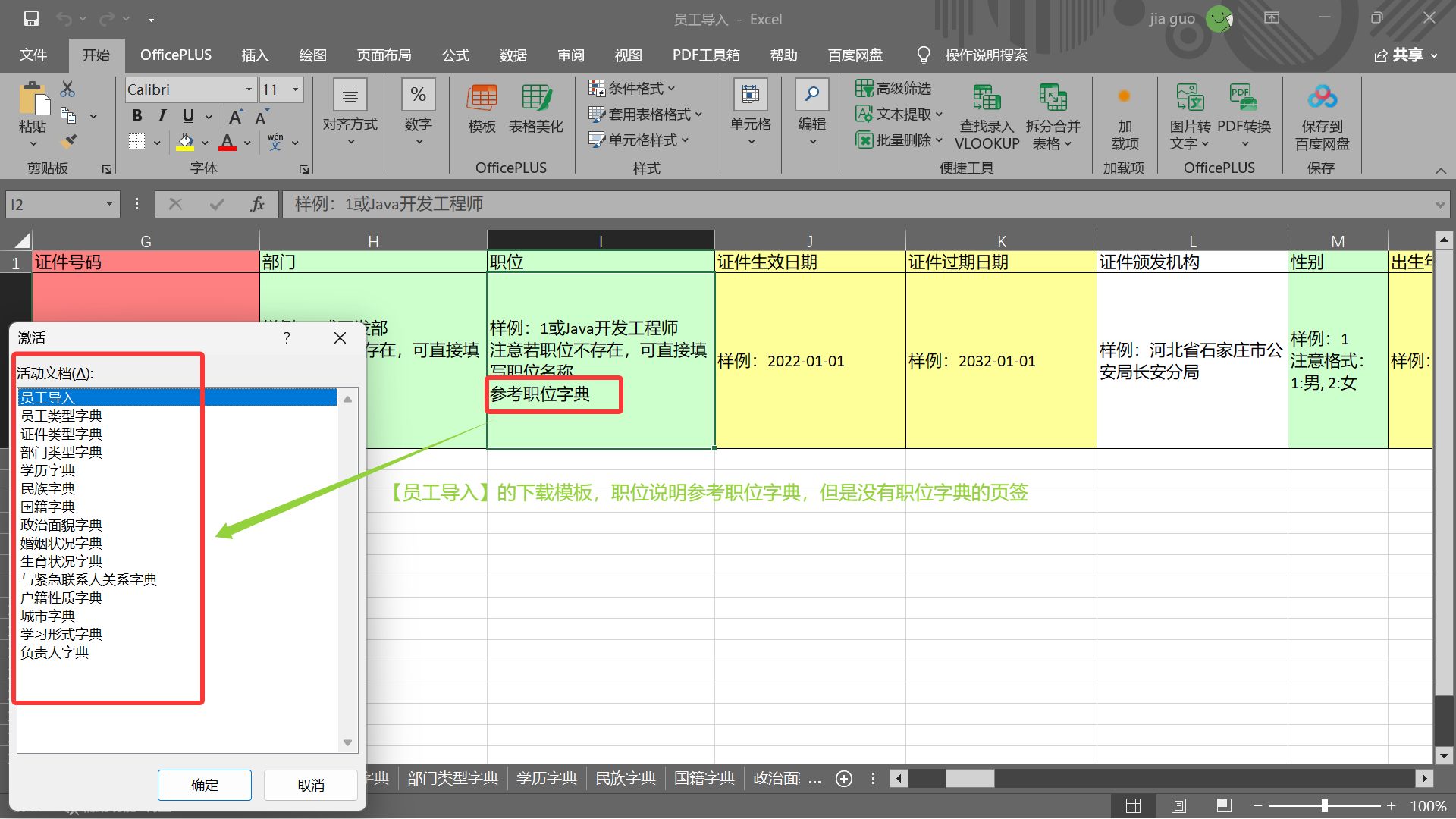Expand the Name Box dropdown arrow
The height and width of the screenshot is (819, 1456).
[x=109, y=204]
